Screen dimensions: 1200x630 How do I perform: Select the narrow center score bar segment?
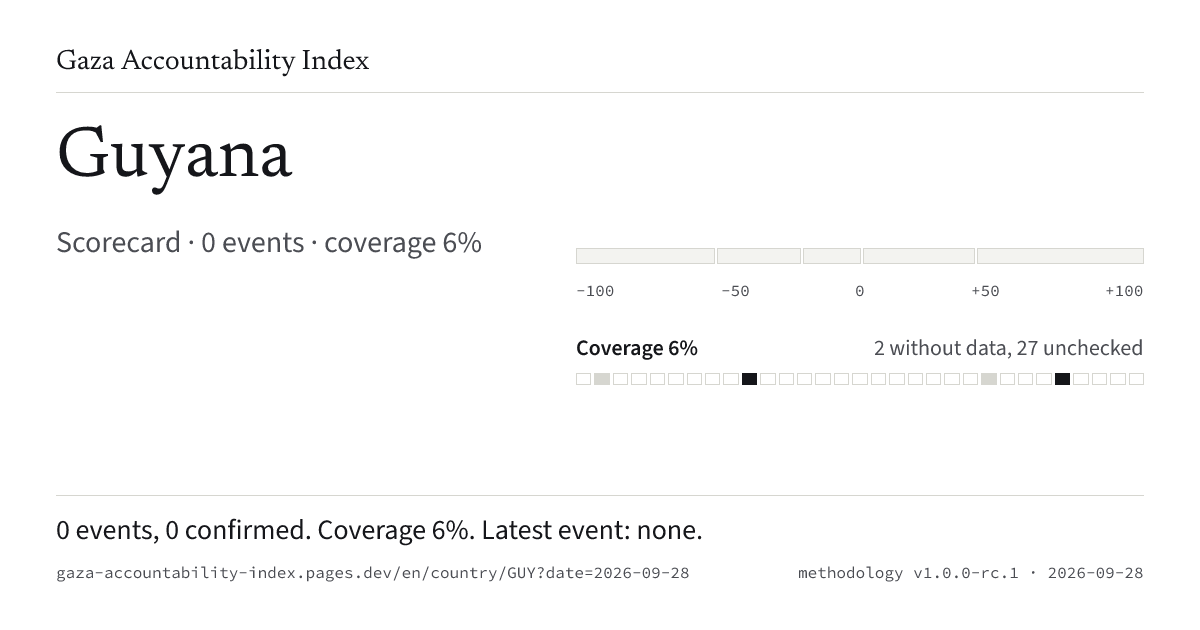click(x=832, y=256)
